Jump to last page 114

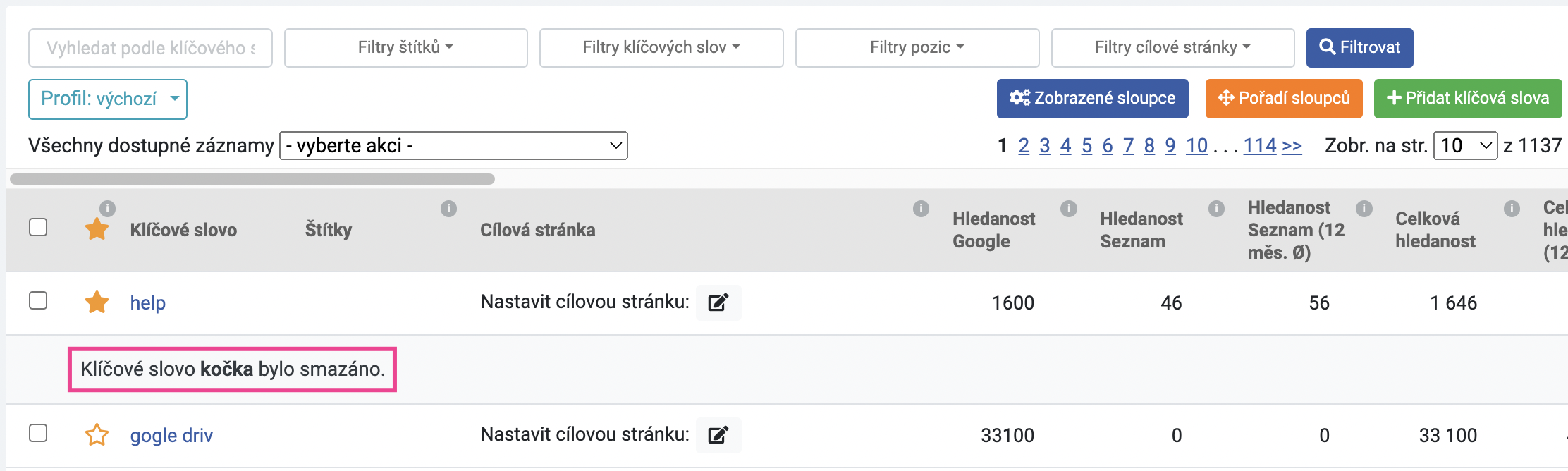1259,145
